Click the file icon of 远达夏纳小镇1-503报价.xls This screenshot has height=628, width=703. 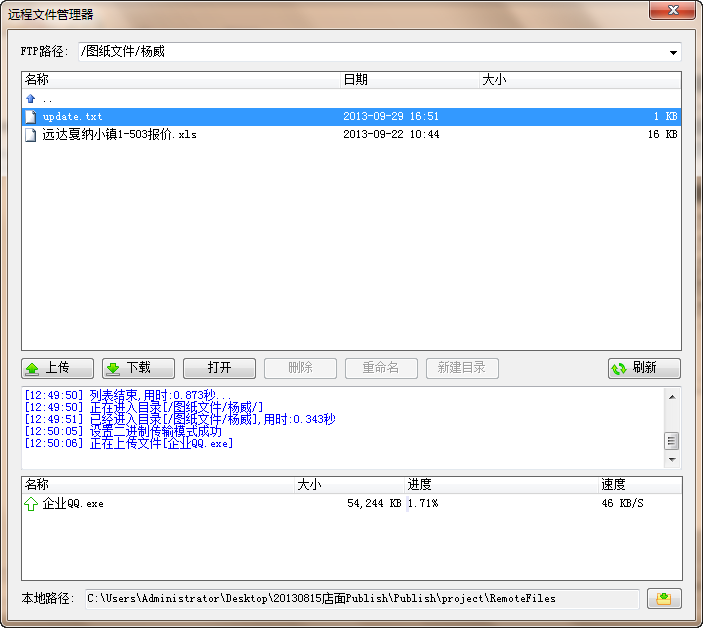pyautogui.click(x=30, y=134)
